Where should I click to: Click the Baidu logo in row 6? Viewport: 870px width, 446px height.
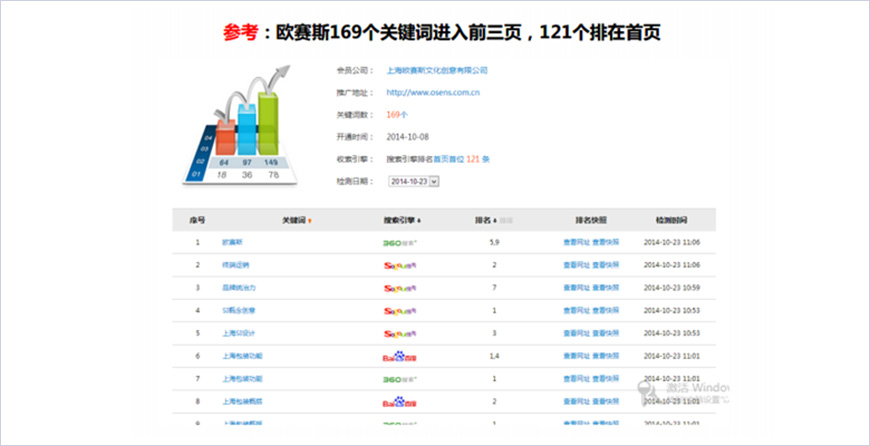click(401, 356)
